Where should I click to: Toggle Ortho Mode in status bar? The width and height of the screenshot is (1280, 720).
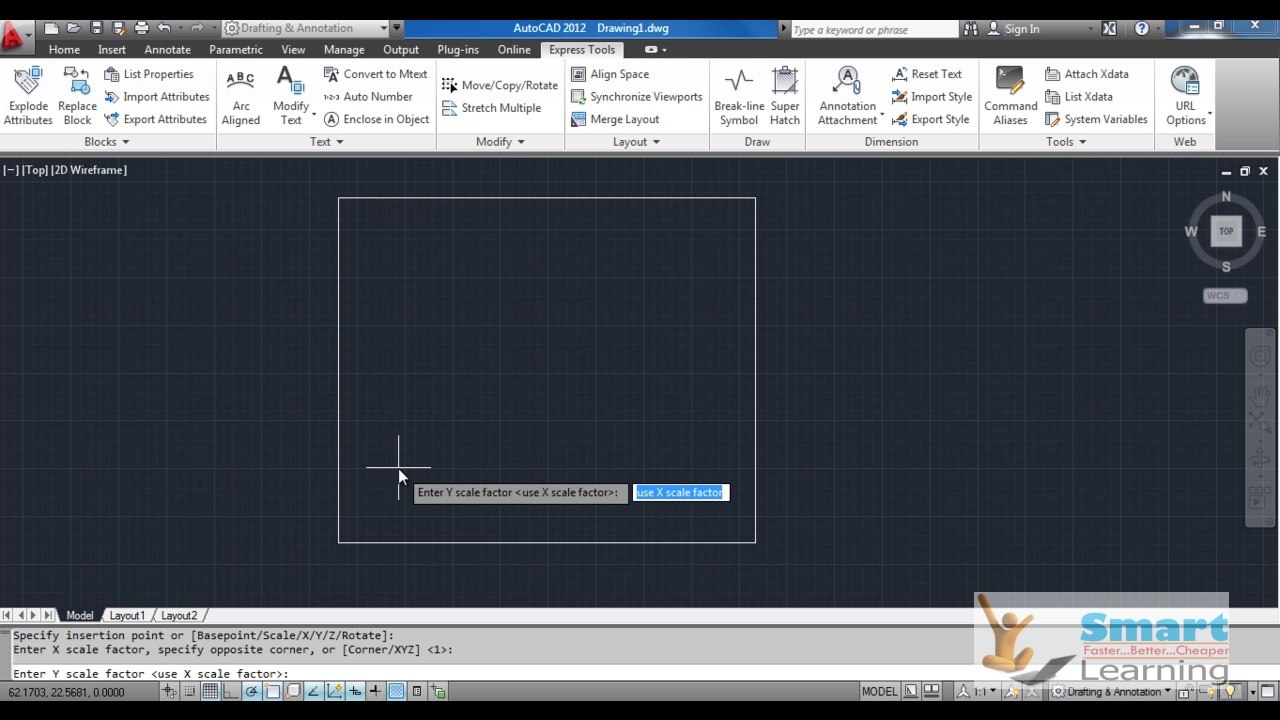coord(230,691)
